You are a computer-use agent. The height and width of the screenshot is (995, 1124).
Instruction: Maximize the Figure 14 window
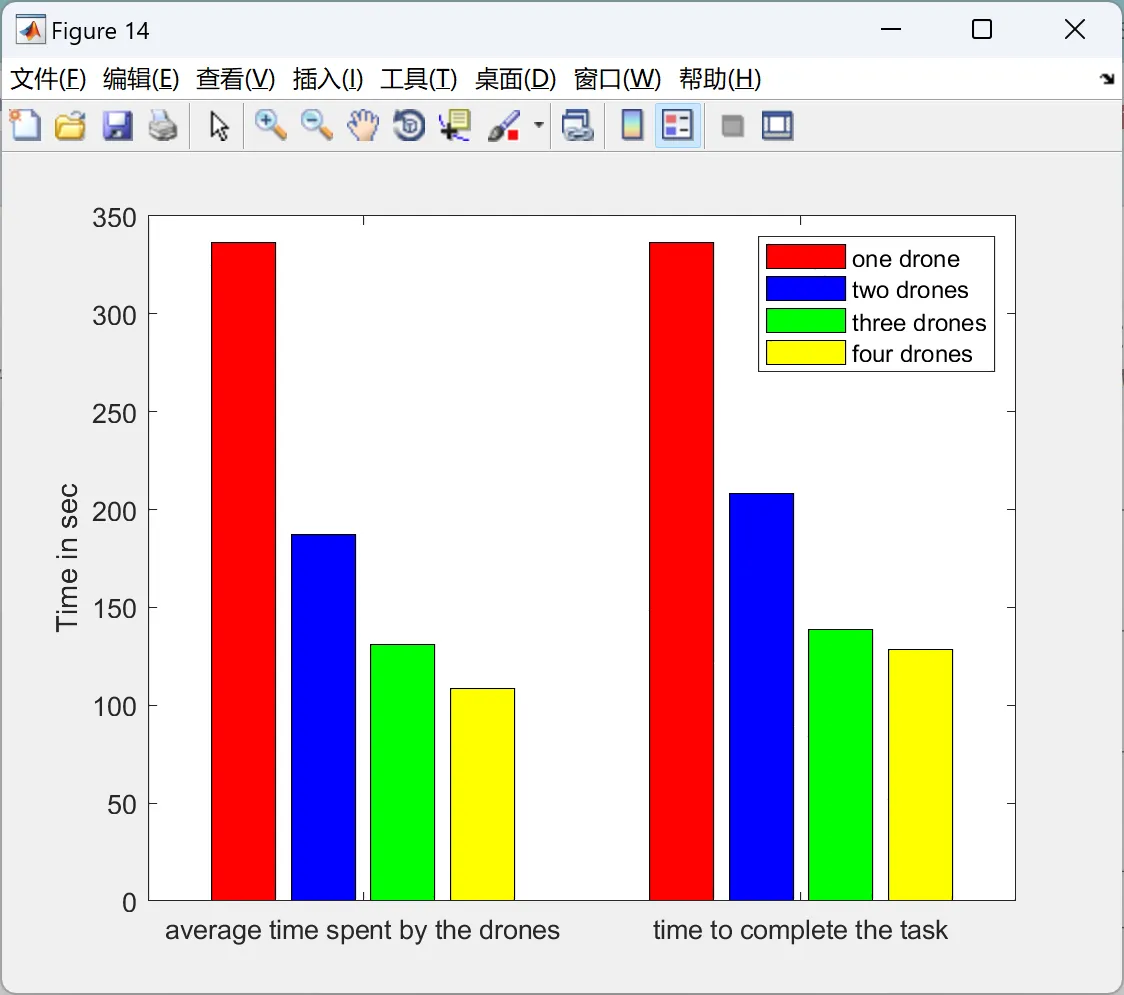point(982,29)
